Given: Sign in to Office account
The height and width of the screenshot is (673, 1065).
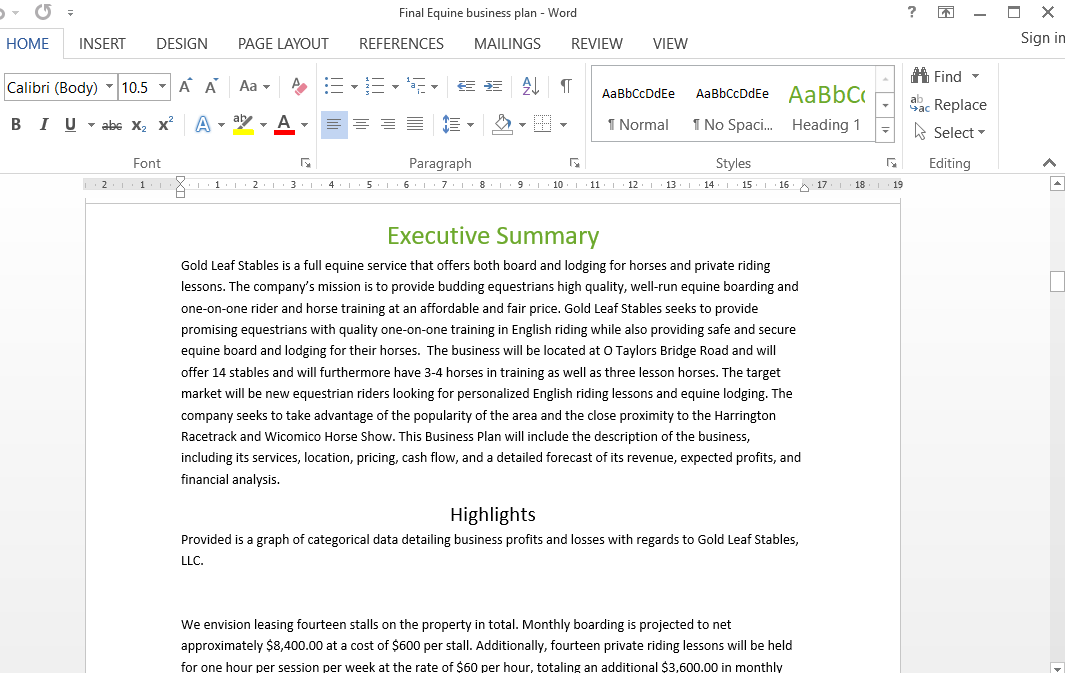Looking at the screenshot, I should (1043, 38).
